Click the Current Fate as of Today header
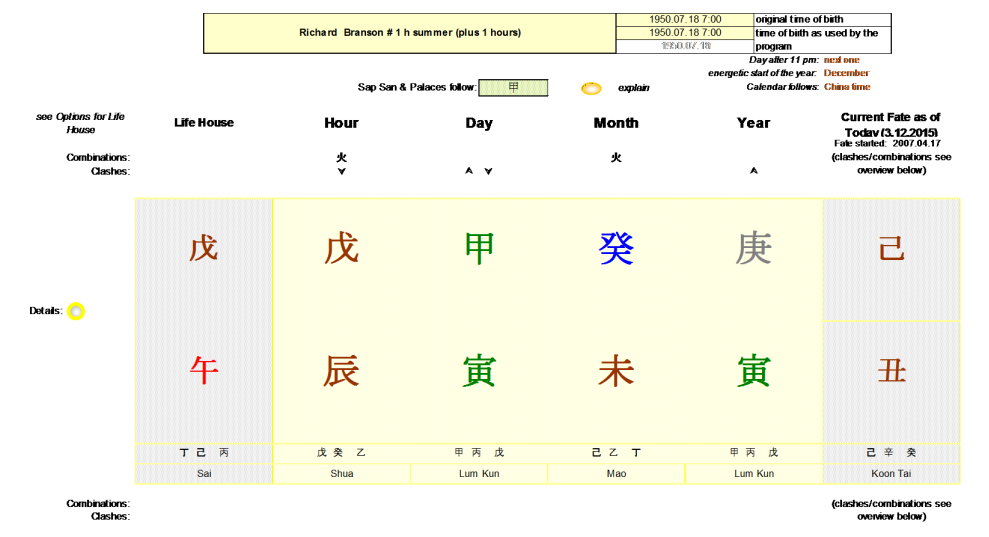 (x=891, y=125)
